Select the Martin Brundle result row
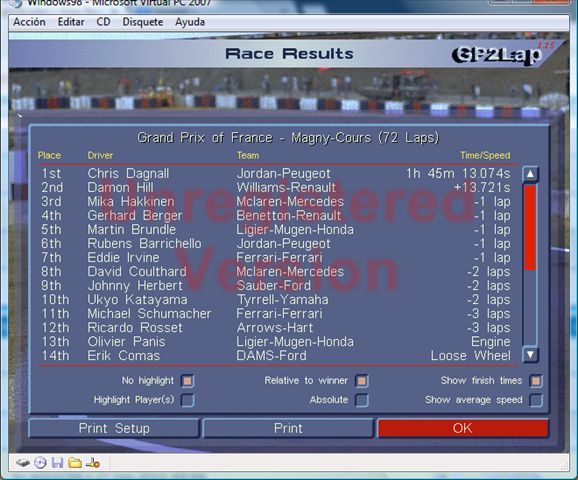This screenshot has height=480, width=578. 276,230
